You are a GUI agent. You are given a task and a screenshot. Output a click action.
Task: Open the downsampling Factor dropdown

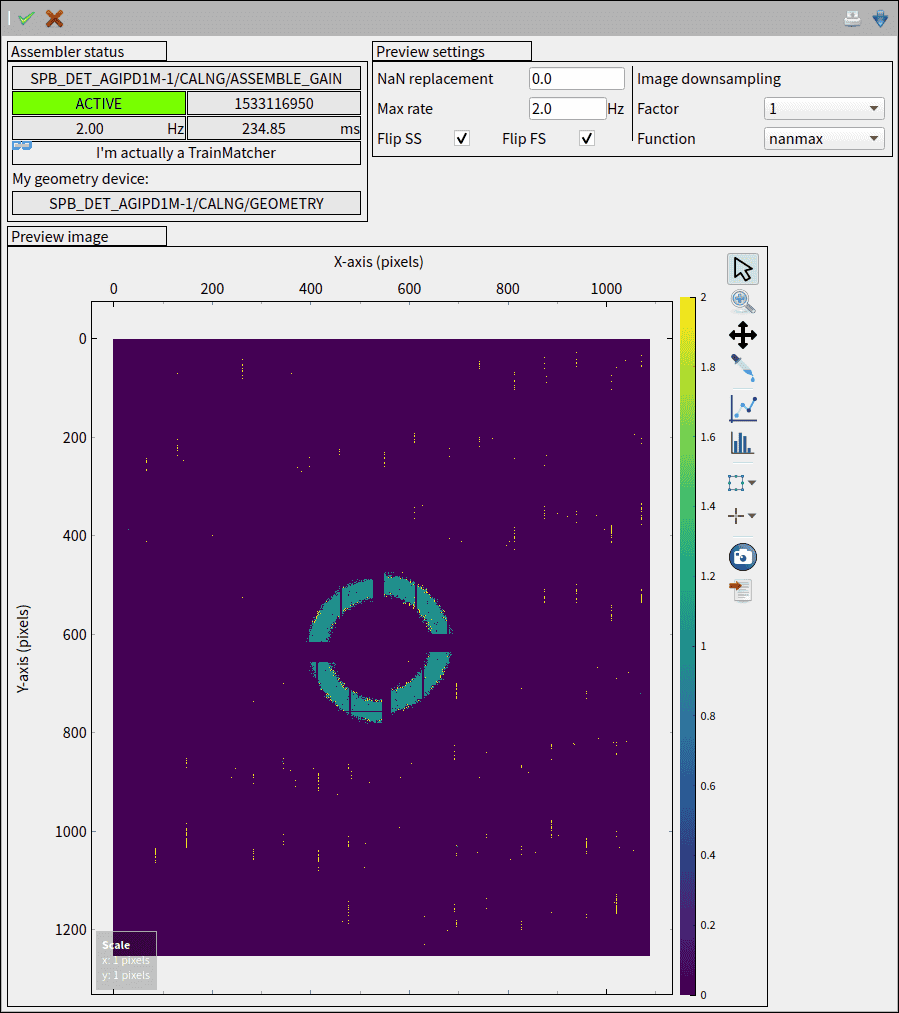[x=824, y=109]
